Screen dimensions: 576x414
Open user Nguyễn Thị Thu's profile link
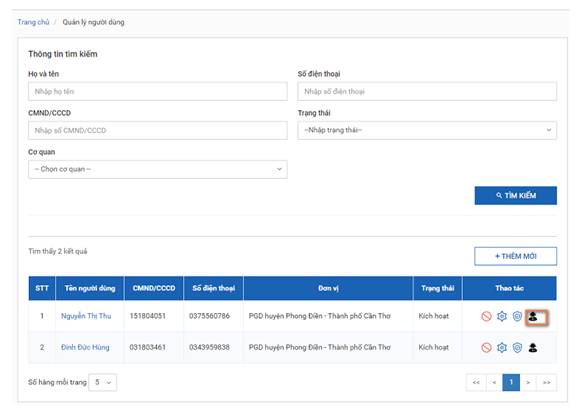pyautogui.click(x=86, y=316)
